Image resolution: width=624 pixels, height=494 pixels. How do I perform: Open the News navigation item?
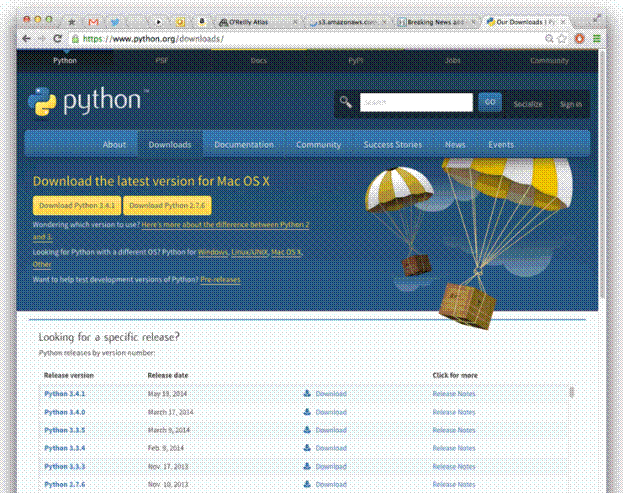(455, 144)
